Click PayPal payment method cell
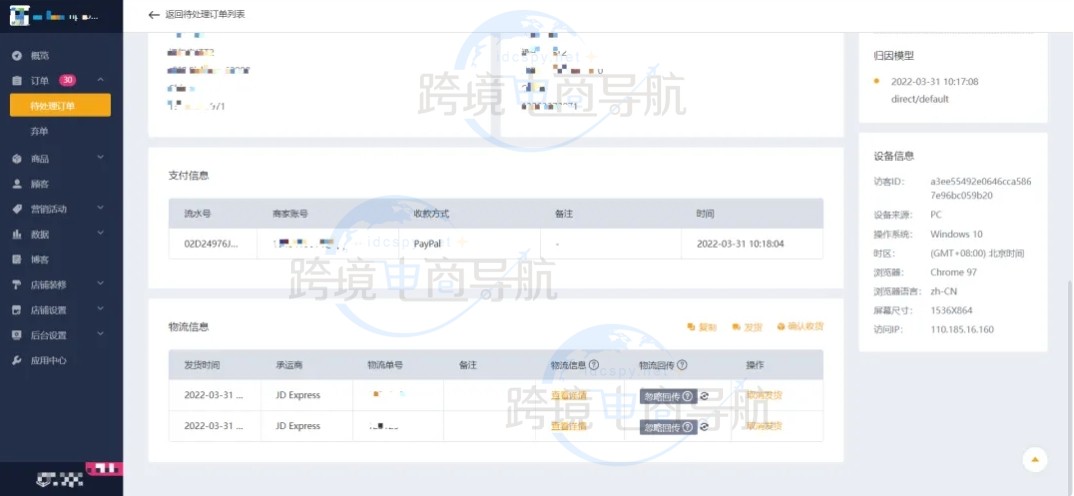The image size is (1074, 496). point(427,244)
